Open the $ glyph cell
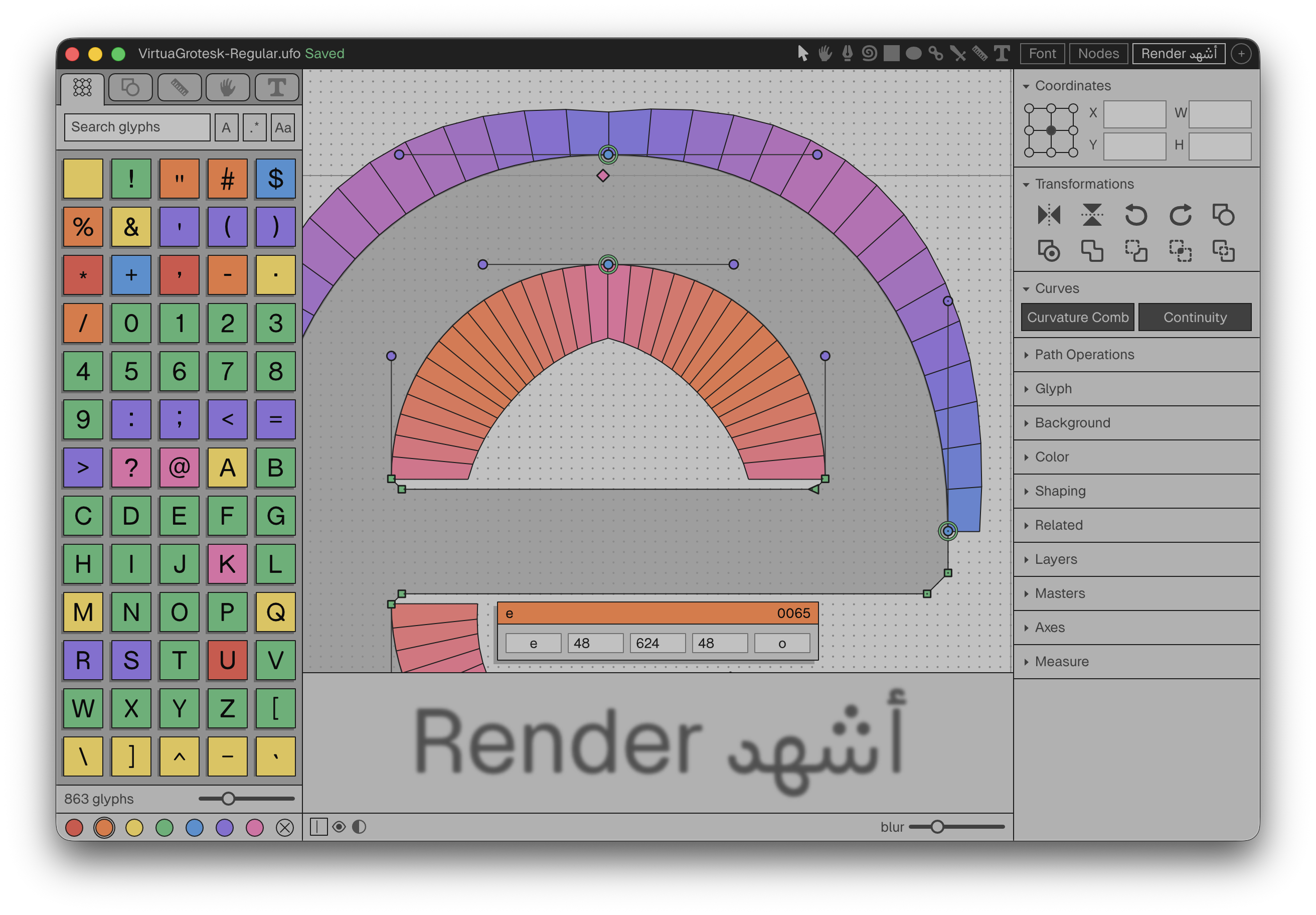Screen dimensions: 1316x915 pos(276,179)
